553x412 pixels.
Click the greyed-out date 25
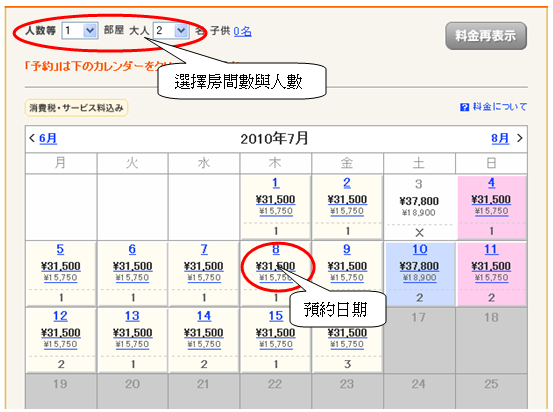pos(491,384)
